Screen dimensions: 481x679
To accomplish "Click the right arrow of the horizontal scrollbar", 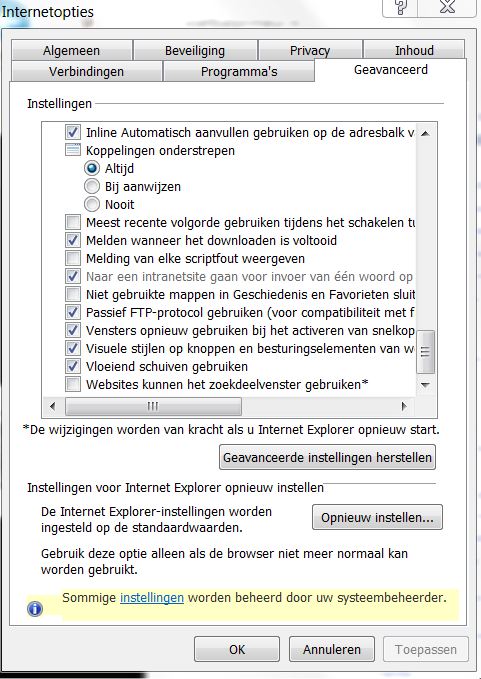I will click(404, 406).
